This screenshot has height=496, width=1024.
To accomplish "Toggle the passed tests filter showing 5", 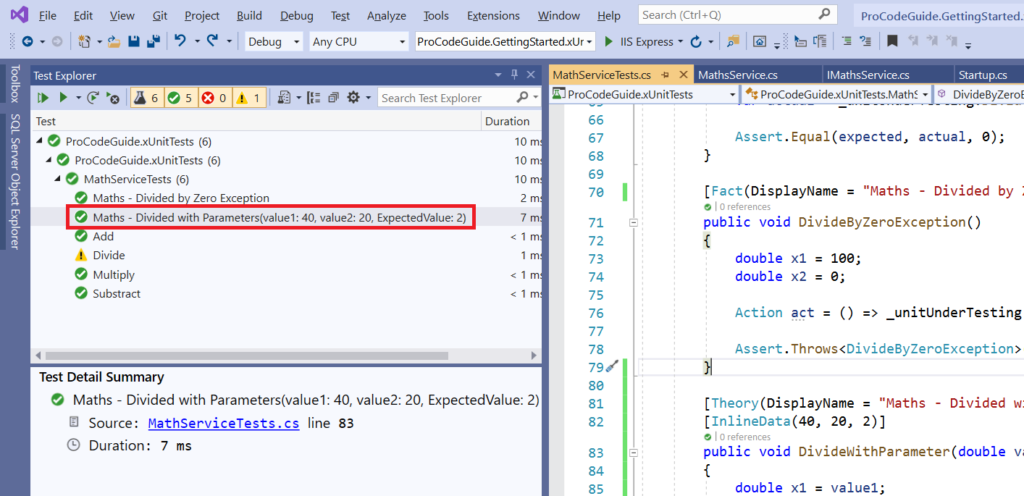I will click(x=180, y=98).
